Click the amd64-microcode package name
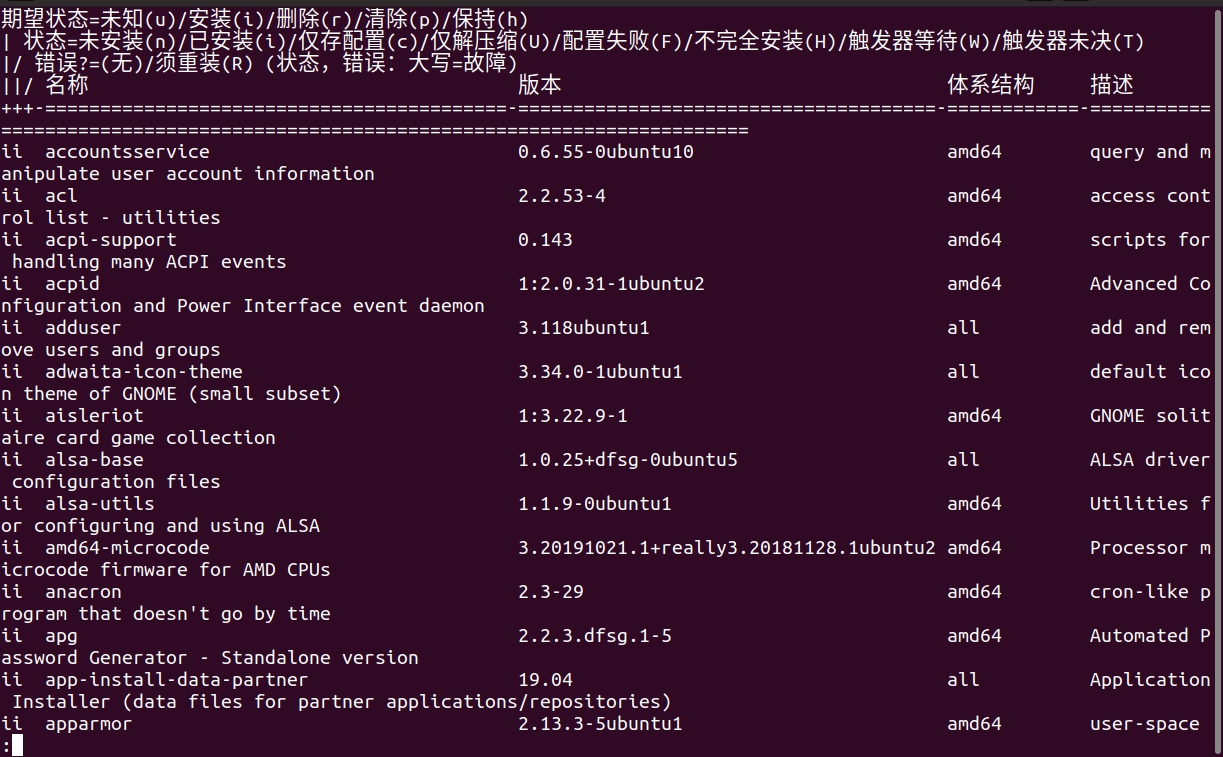Screen dimensions: 1223x757 (128, 548)
